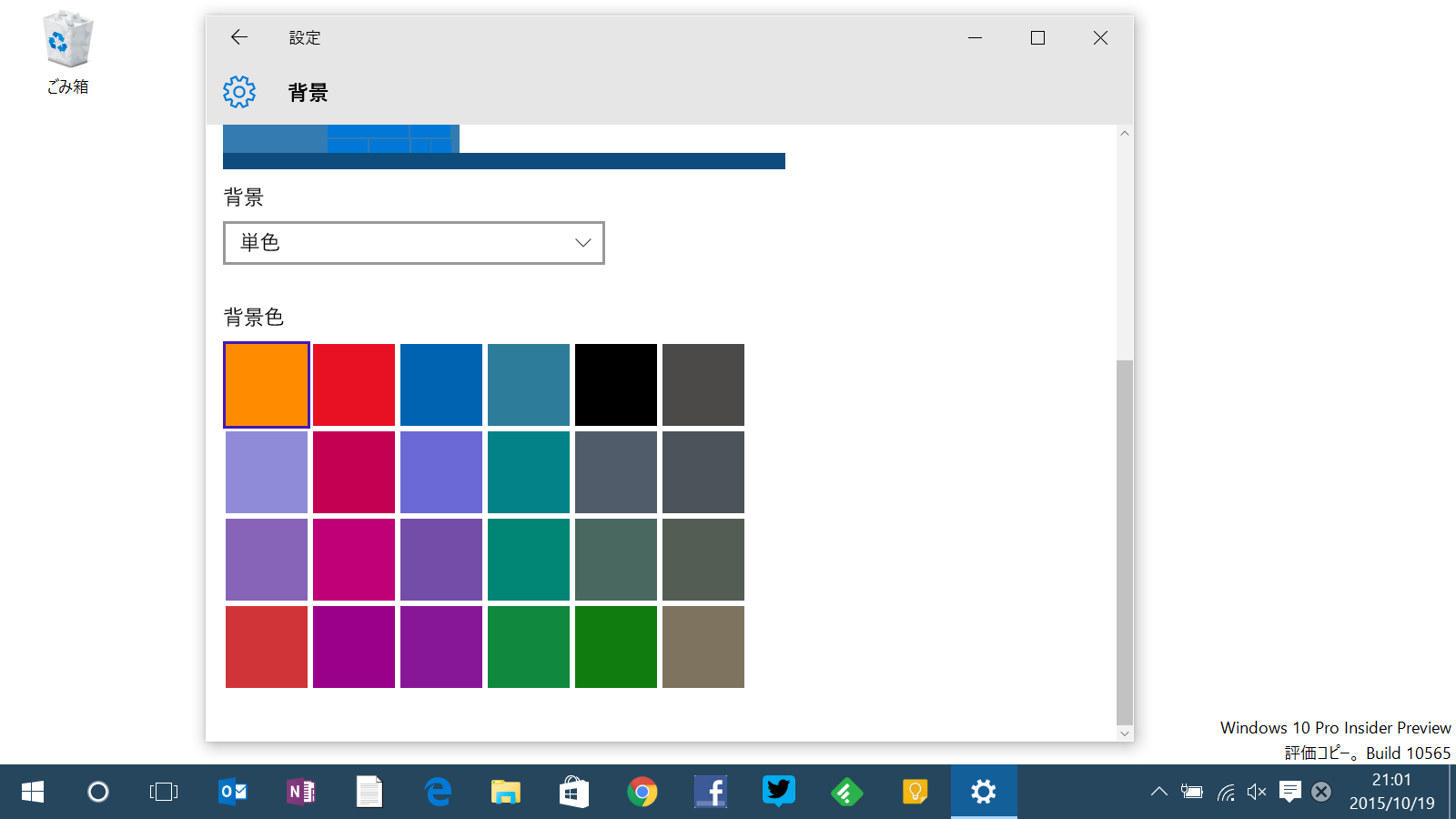Open the Windows Store from the taskbar

pyautogui.click(x=574, y=792)
